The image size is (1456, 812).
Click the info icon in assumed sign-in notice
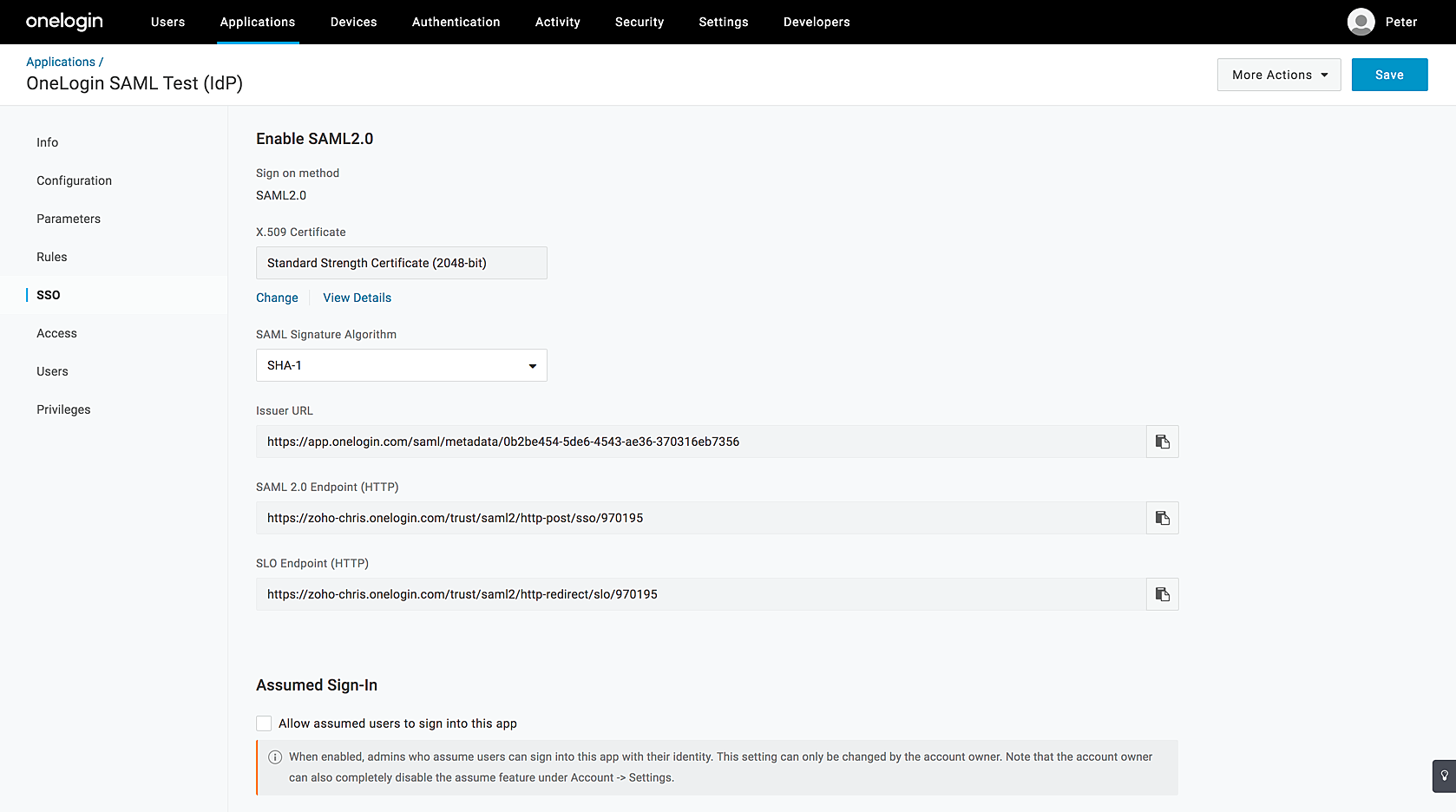[x=275, y=757]
